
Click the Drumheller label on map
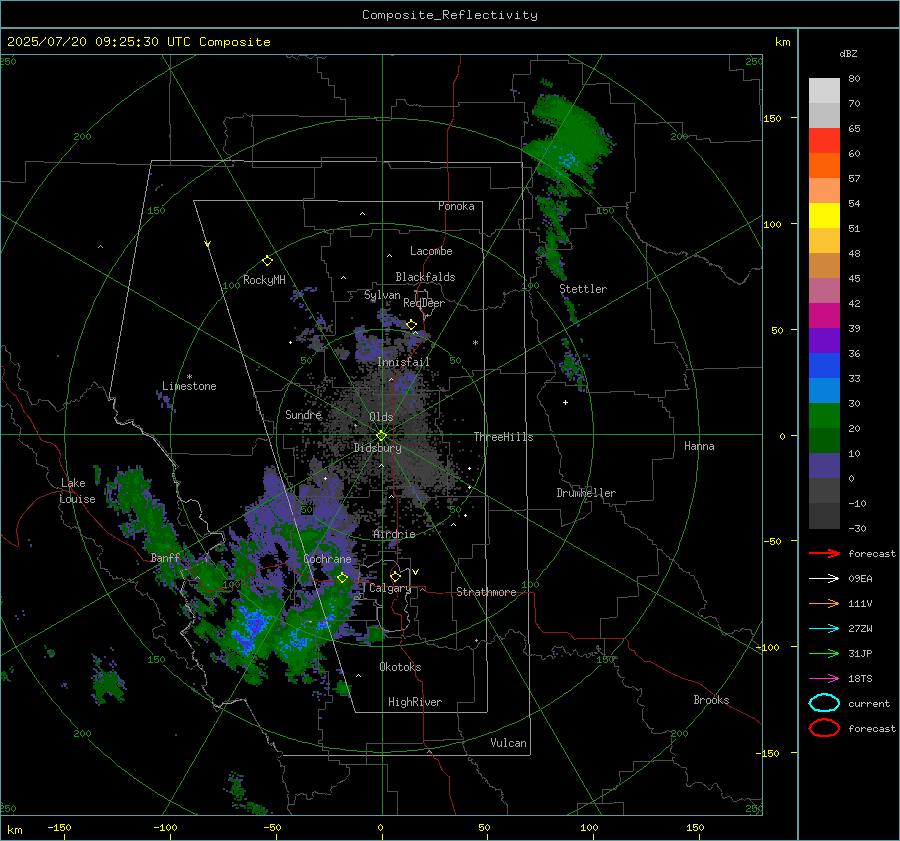pos(586,493)
